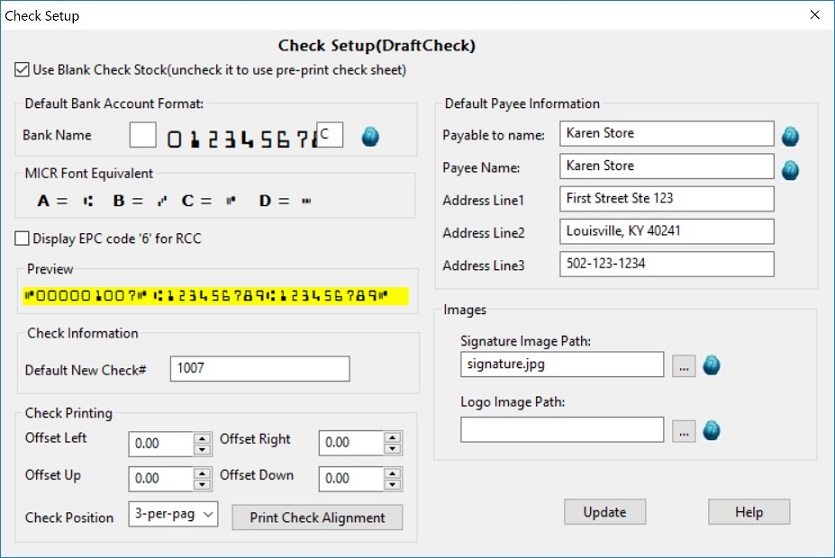
Task: Click help icon next to Signature Image Path
Action: coord(712,366)
